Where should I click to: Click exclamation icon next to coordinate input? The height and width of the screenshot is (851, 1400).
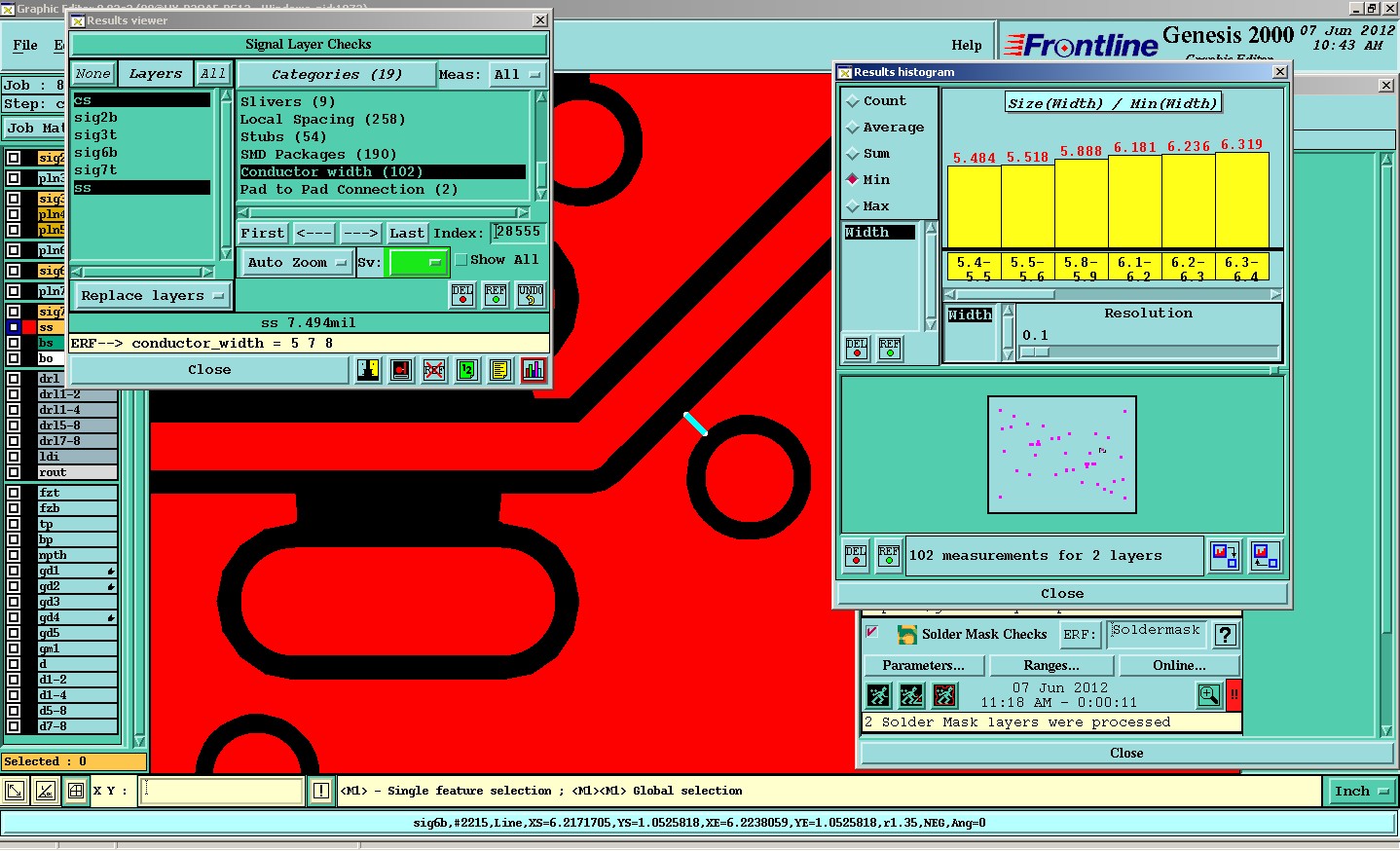[x=321, y=792]
